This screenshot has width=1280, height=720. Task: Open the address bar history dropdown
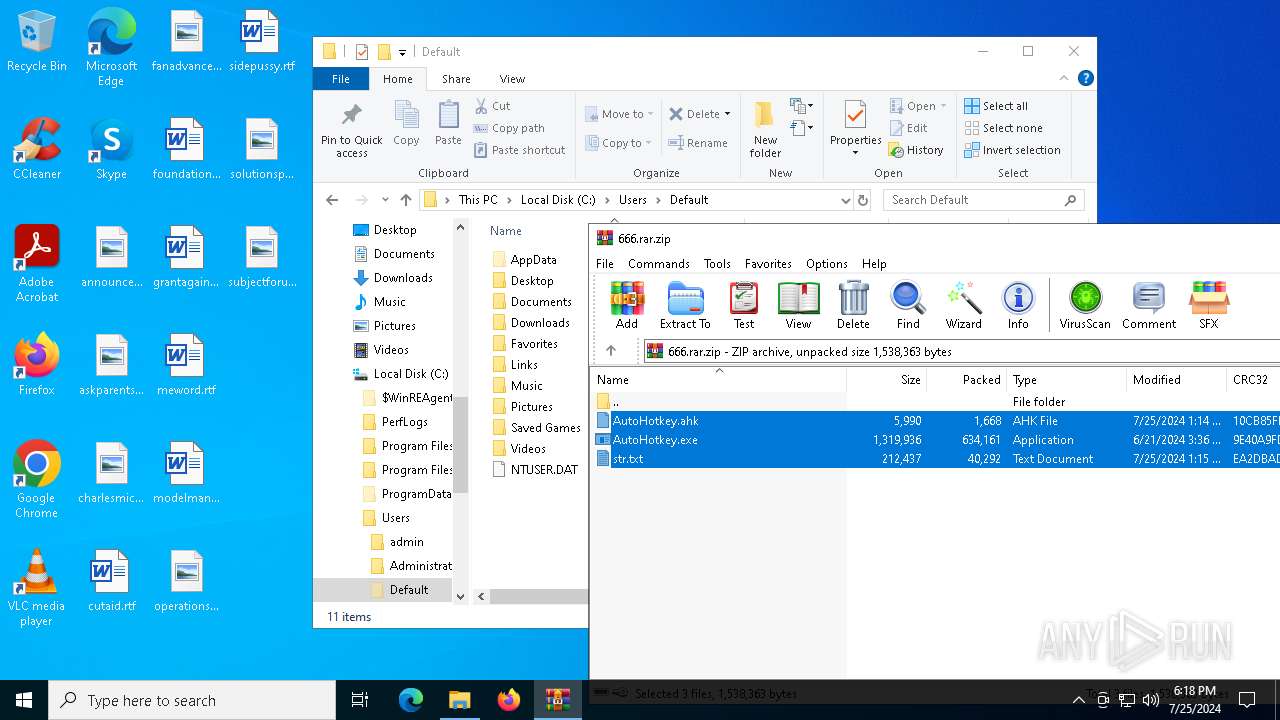[846, 200]
